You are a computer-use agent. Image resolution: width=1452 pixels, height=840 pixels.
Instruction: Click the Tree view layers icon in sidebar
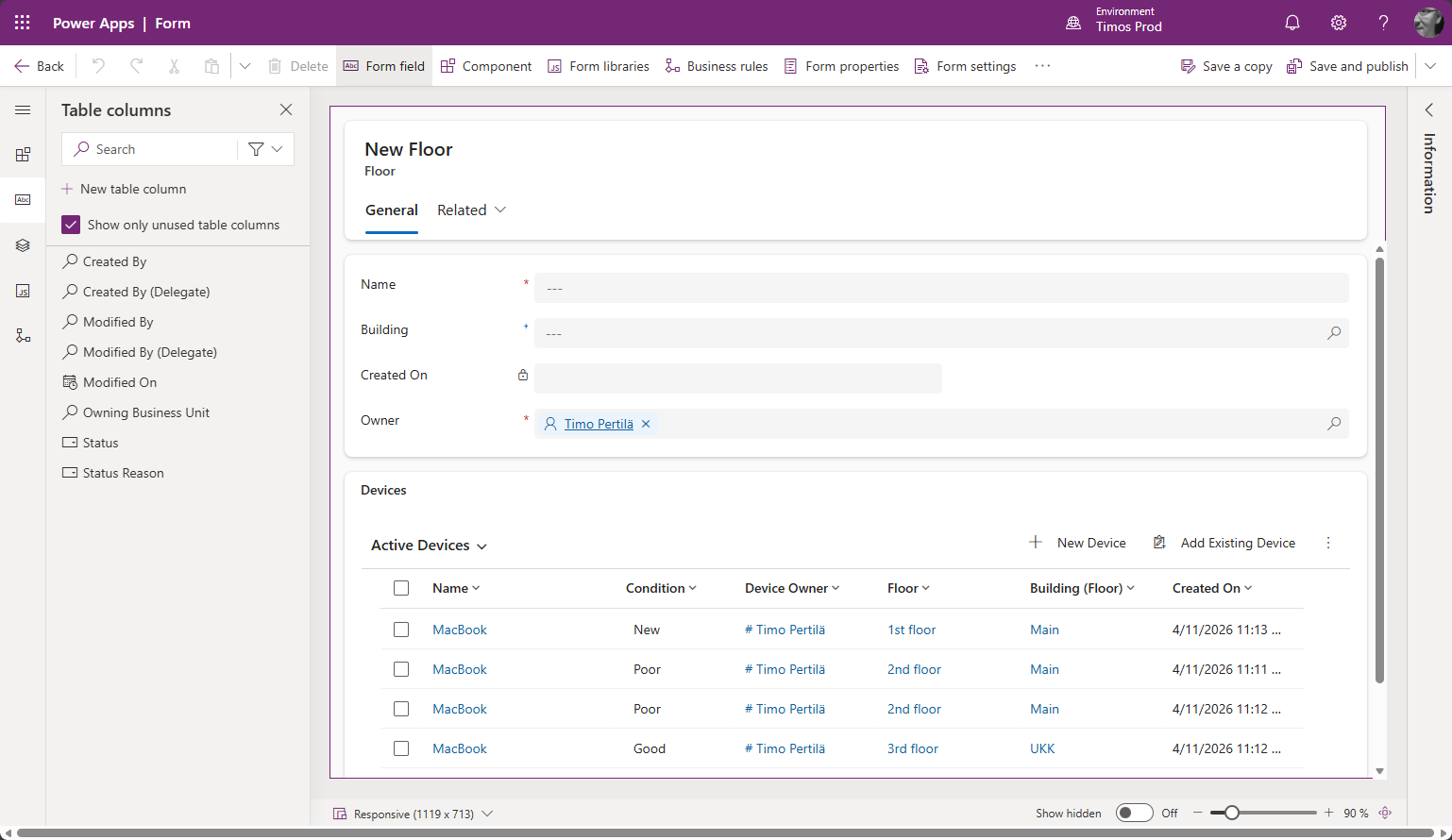[23, 245]
